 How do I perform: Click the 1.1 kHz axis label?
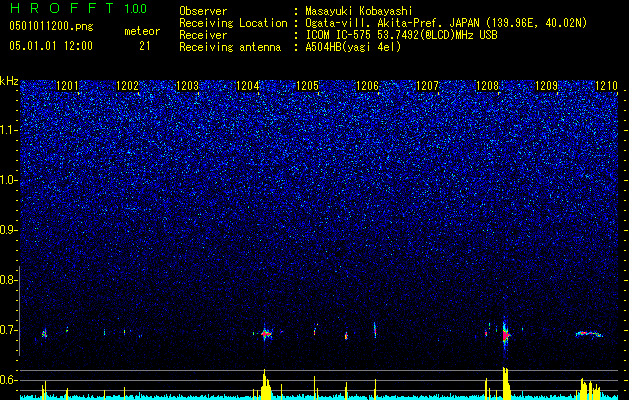(x=9, y=130)
